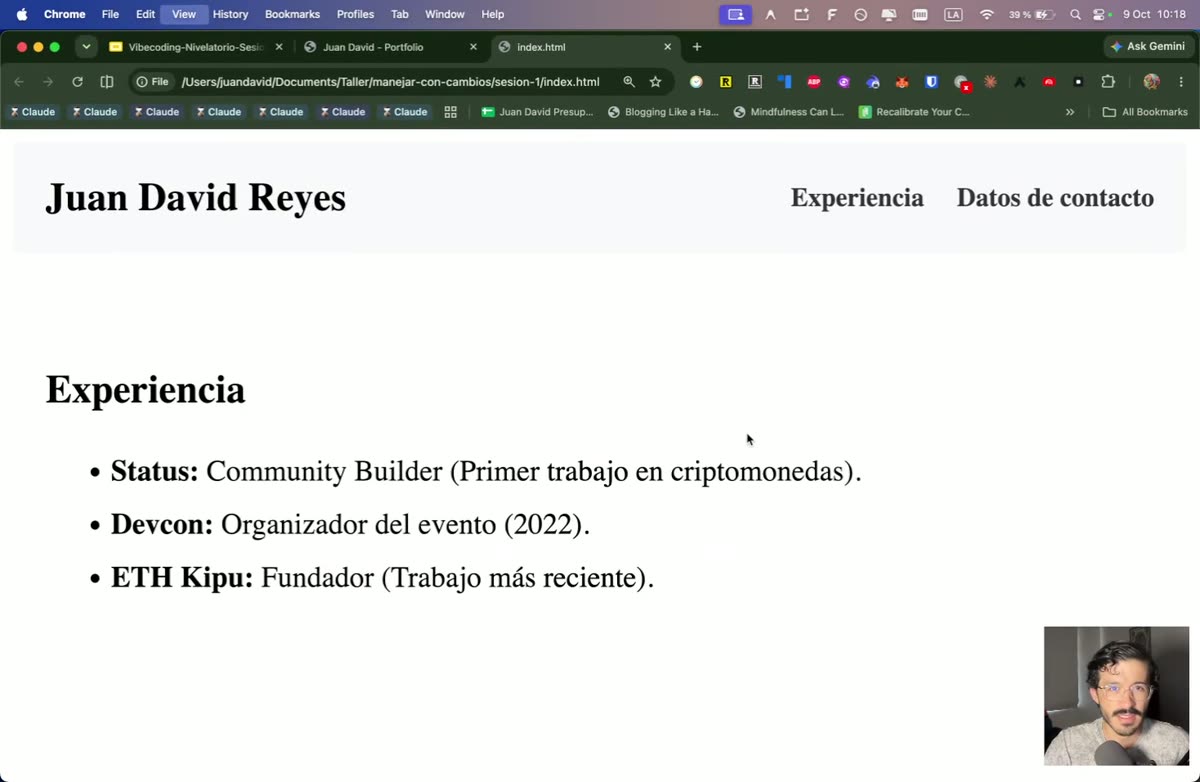
Task: Open the Juan David Presup... bookmark
Action: pos(537,112)
